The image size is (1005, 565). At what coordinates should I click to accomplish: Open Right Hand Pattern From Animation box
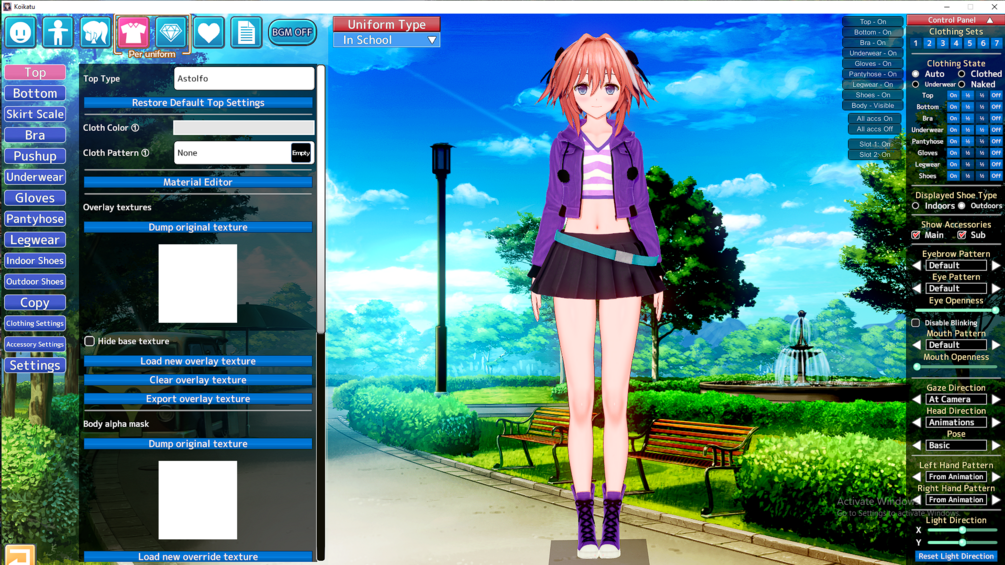(x=956, y=500)
